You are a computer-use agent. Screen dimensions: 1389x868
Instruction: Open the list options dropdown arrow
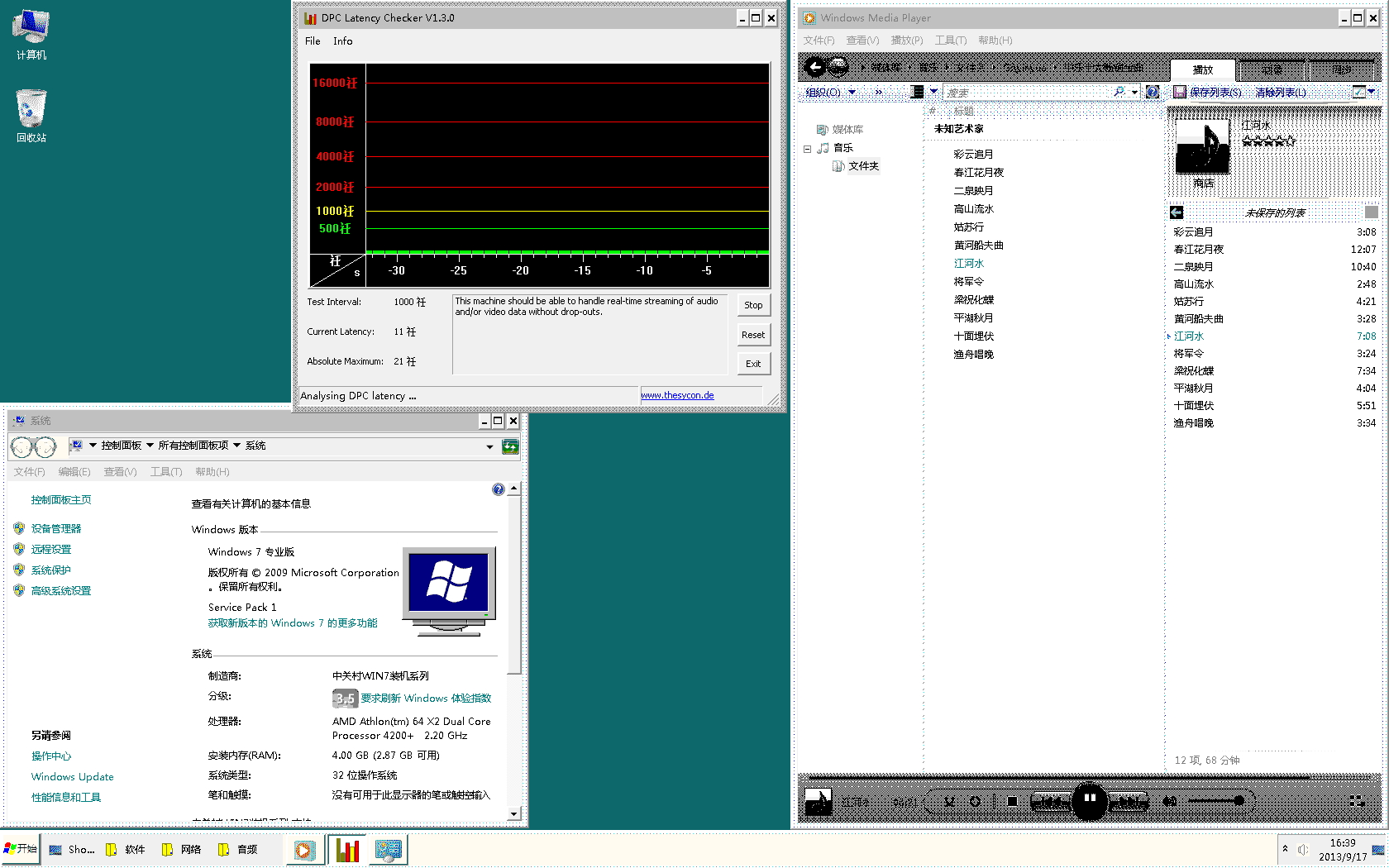[x=1372, y=92]
